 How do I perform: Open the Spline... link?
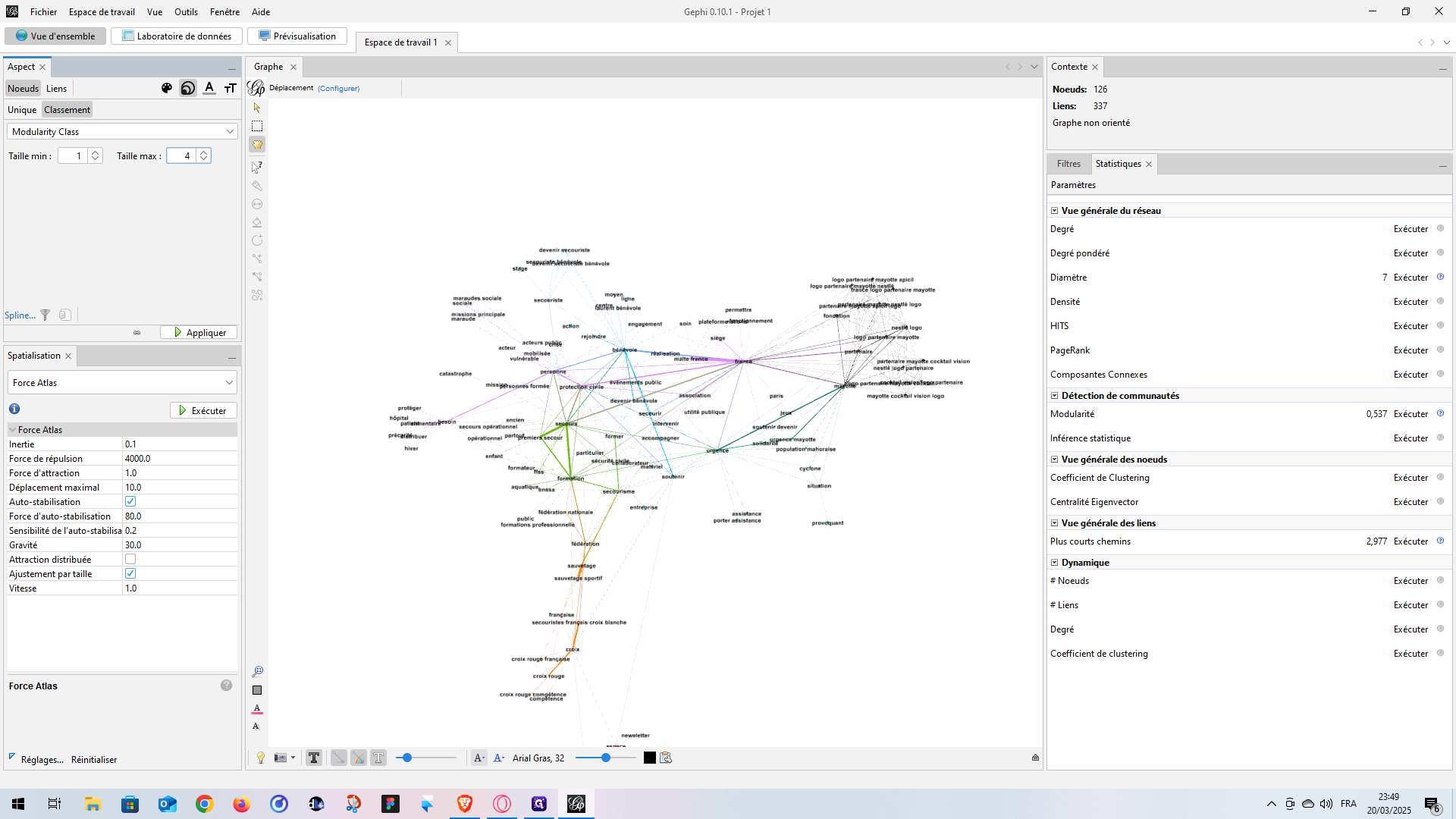point(20,315)
